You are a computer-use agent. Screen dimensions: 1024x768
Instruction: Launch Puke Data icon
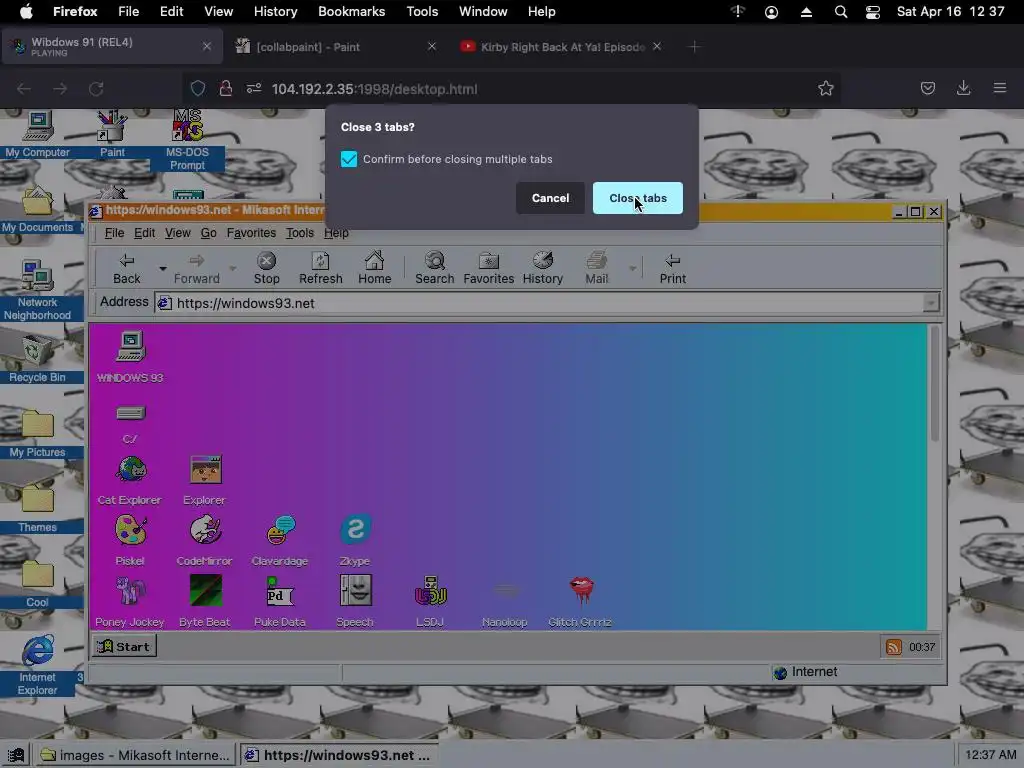click(x=280, y=601)
